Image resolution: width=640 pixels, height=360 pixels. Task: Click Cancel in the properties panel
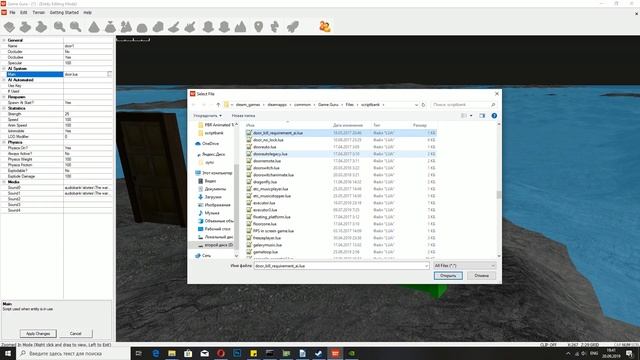click(76, 333)
